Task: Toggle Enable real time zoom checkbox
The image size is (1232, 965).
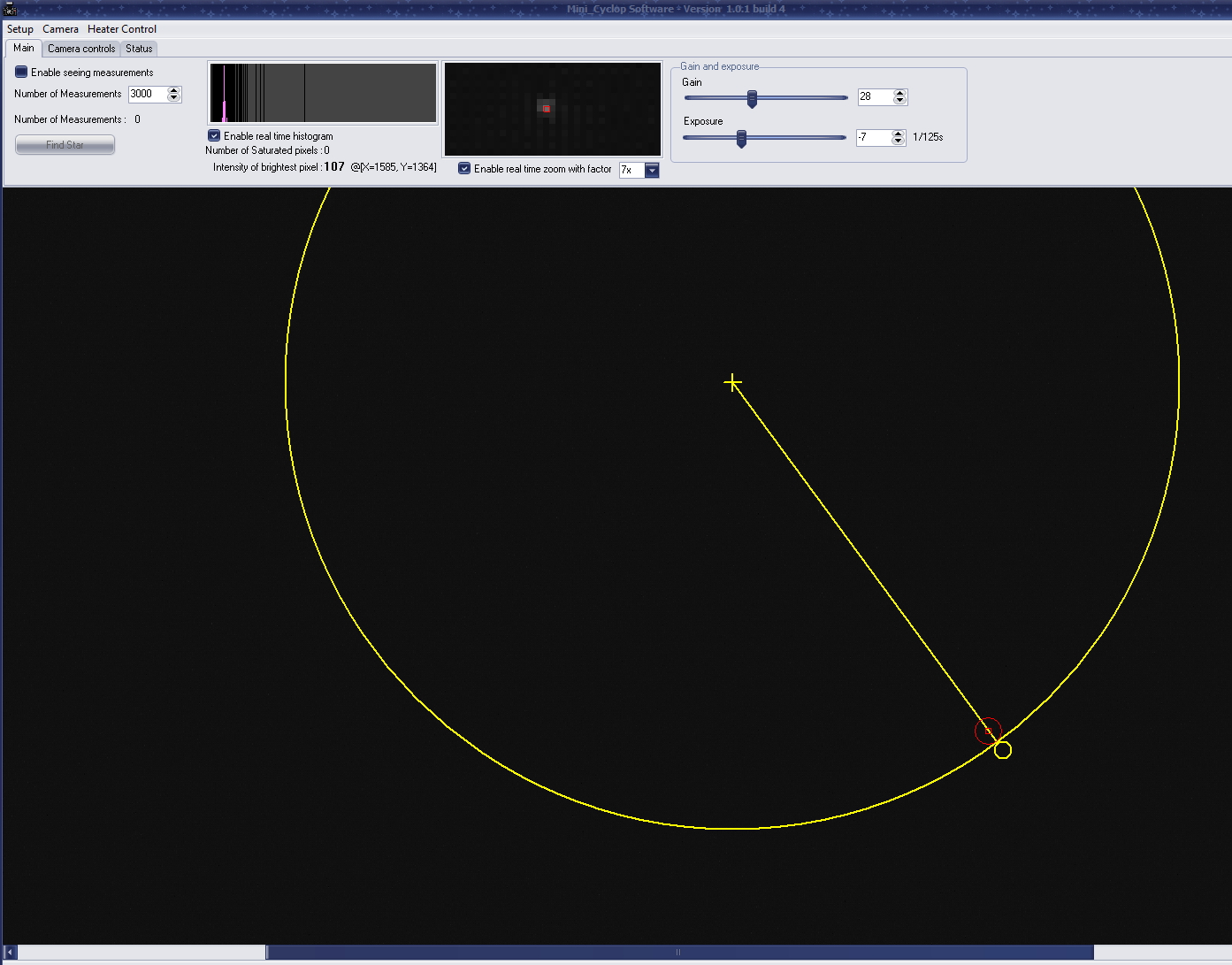Action: click(x=464, y=169)
